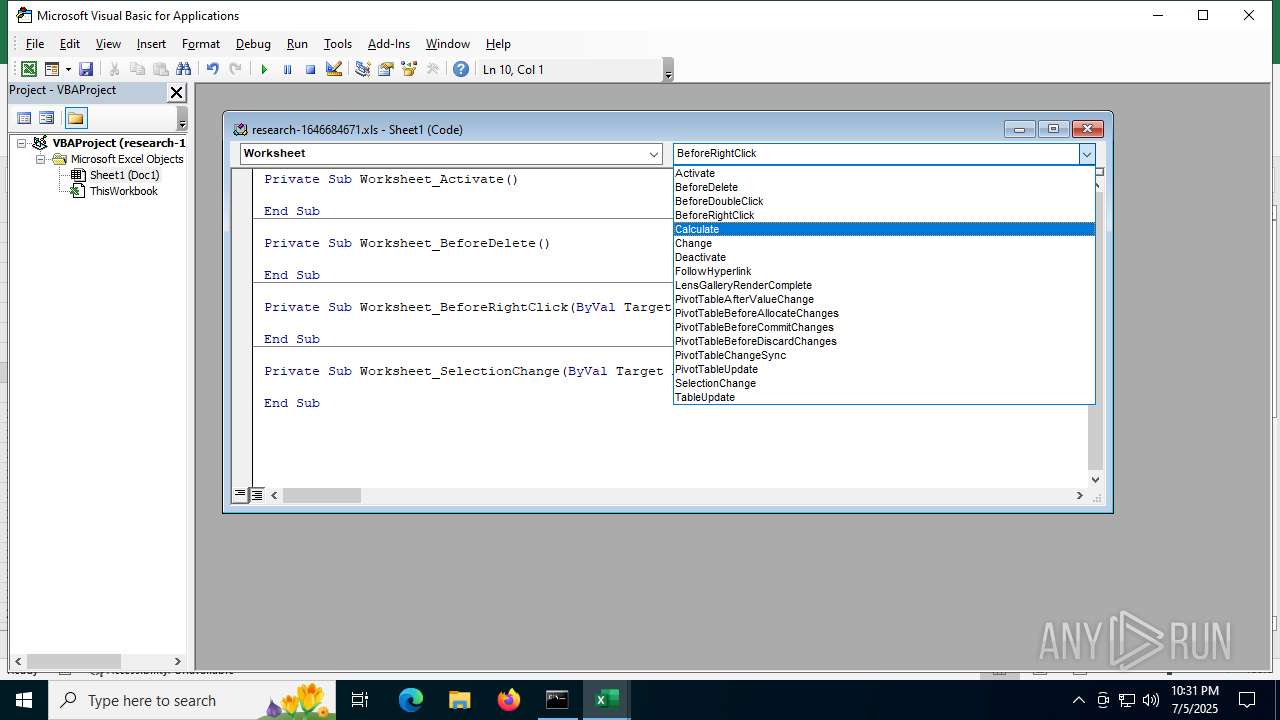Image resolution: width=1280 pixels, height=720 pixels.
Task: Open the Add-Ins menu
Action: coord(389,44)
